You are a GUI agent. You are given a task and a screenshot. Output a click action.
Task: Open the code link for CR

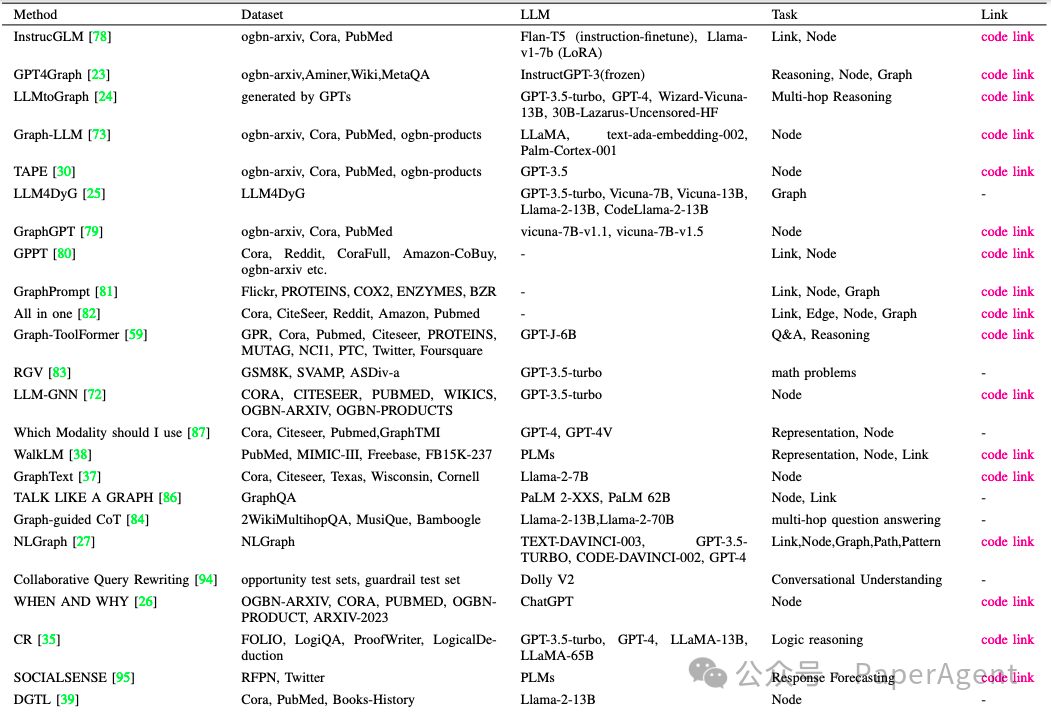(1007, 640)
